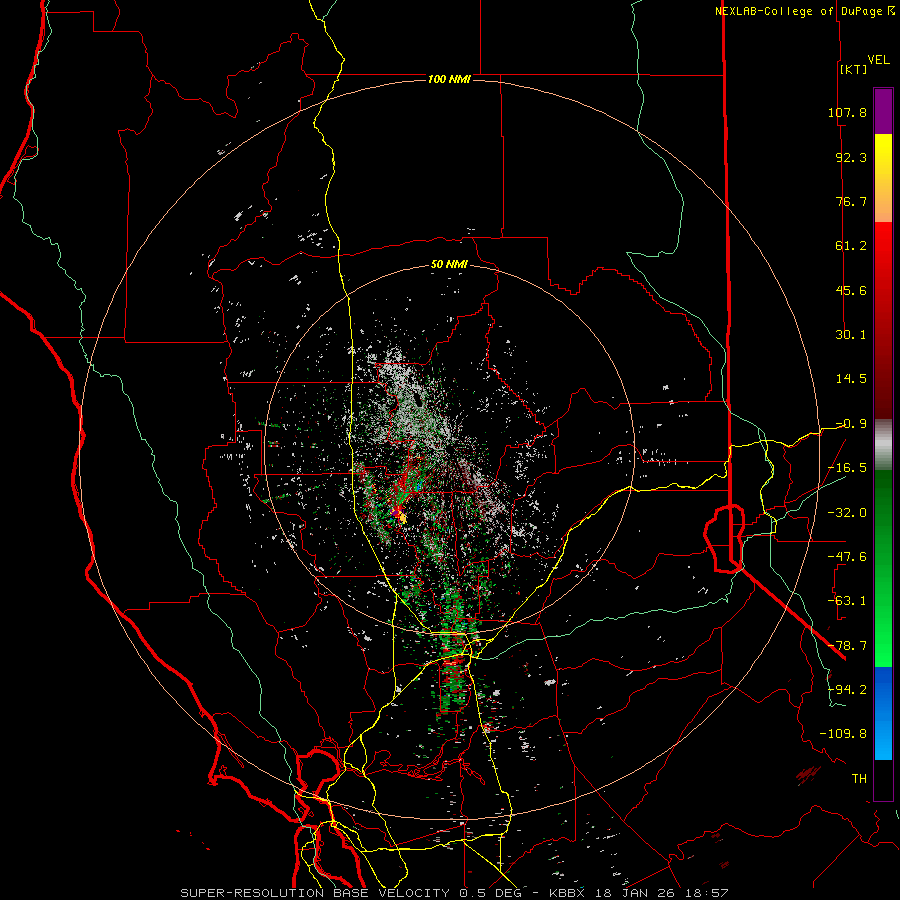Click the 76.7 value on velocity scale

coord(851,201)
